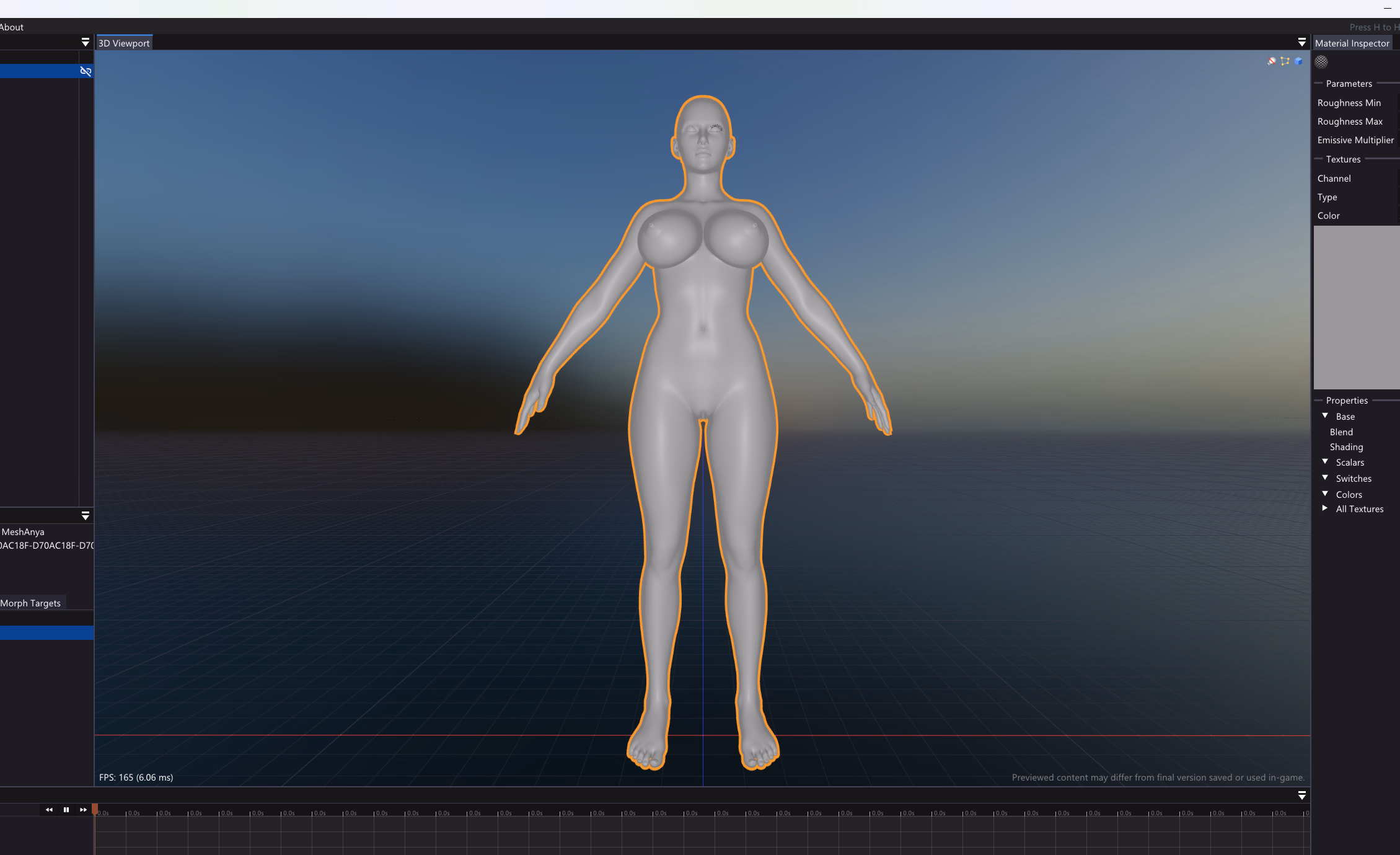Viewport: 1400px width, 855px height.
Task: Select the Material Inspector tab
Action: 1352,43
